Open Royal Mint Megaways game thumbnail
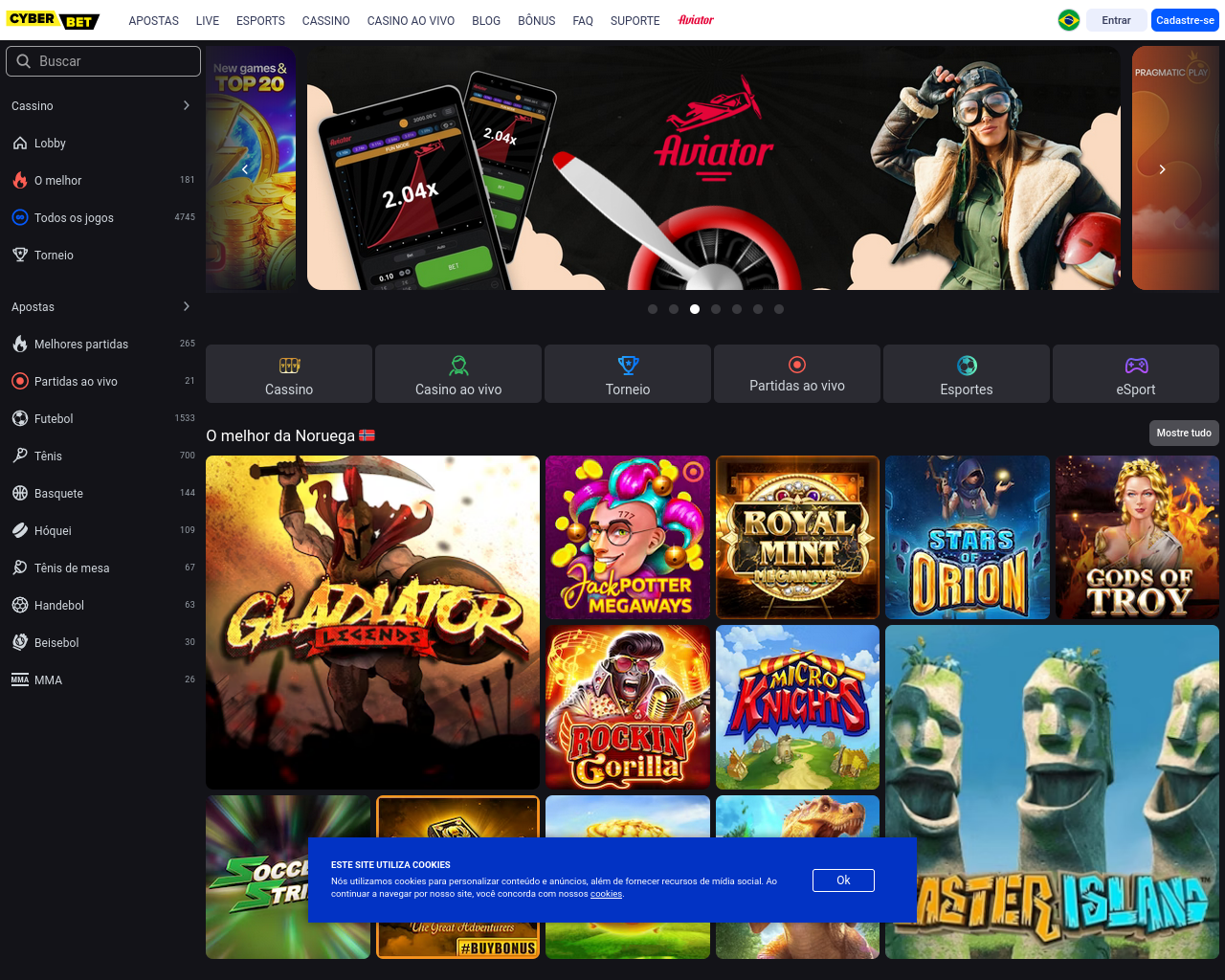Screen dimensions: 1225x980 [797, 538]
